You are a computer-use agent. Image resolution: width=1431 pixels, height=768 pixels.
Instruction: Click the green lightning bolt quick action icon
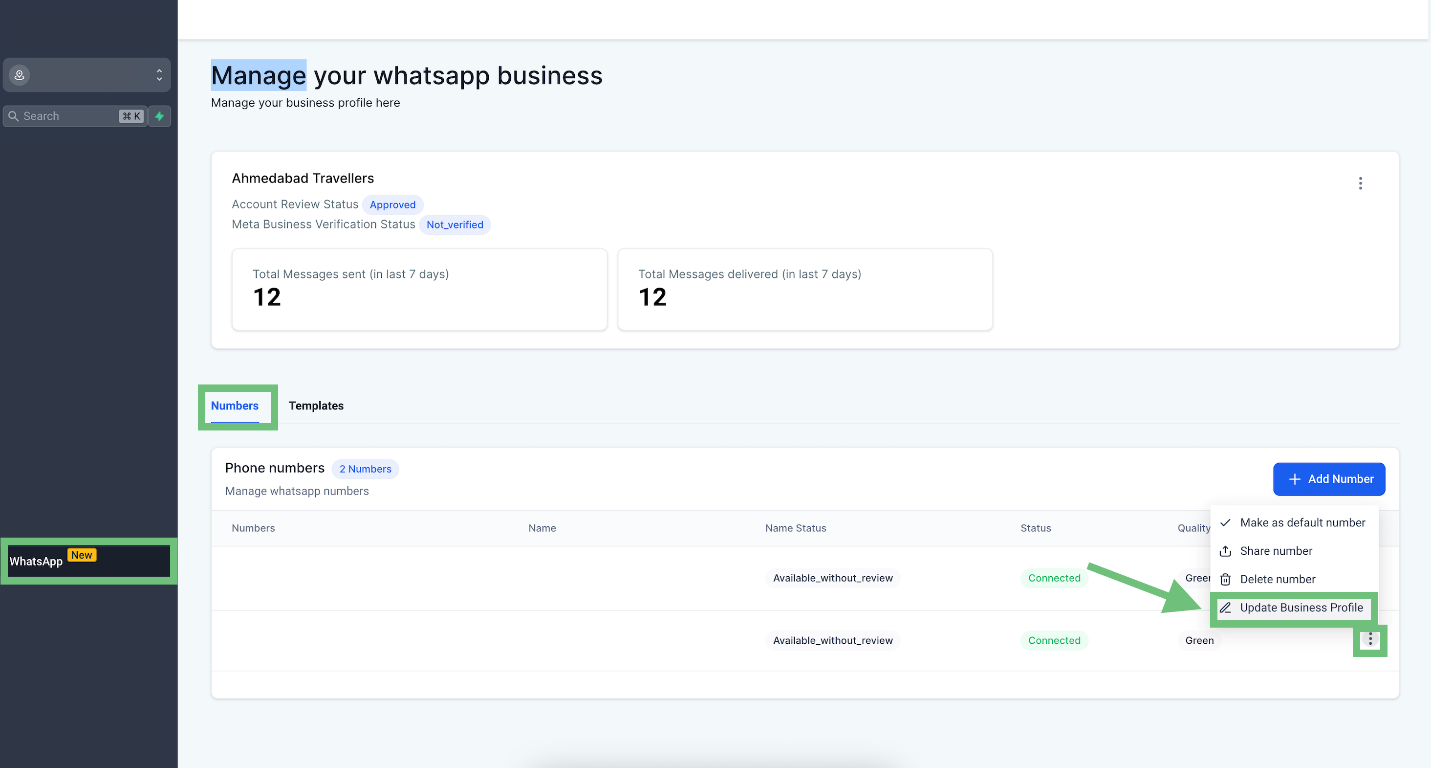click(x=159, y=116)
